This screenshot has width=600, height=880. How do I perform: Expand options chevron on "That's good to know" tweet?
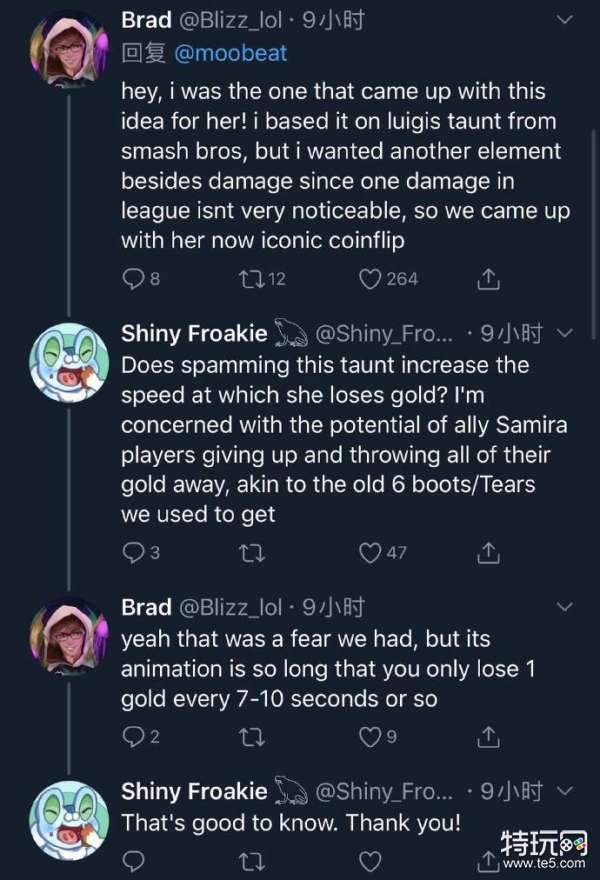[x=563, y=792]
